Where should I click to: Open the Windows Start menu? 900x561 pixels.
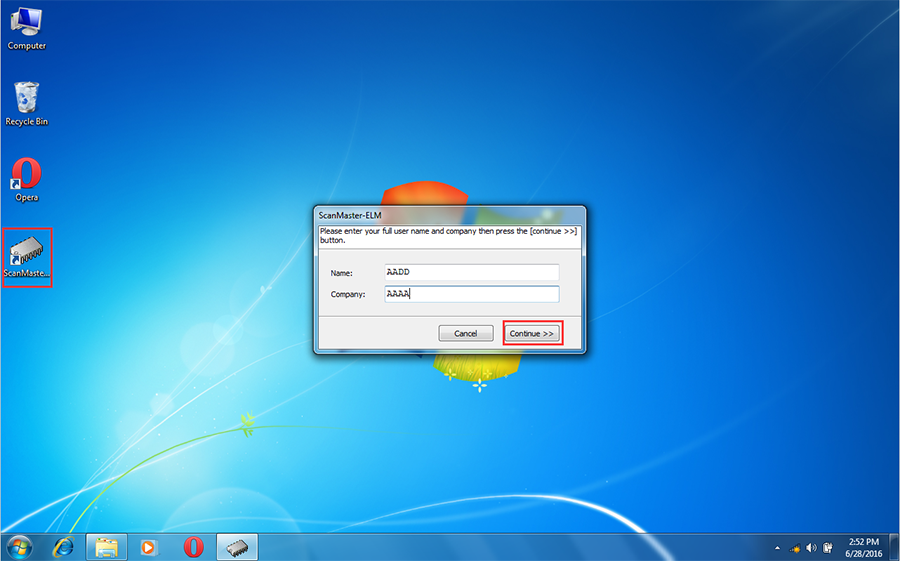[19, 547]
